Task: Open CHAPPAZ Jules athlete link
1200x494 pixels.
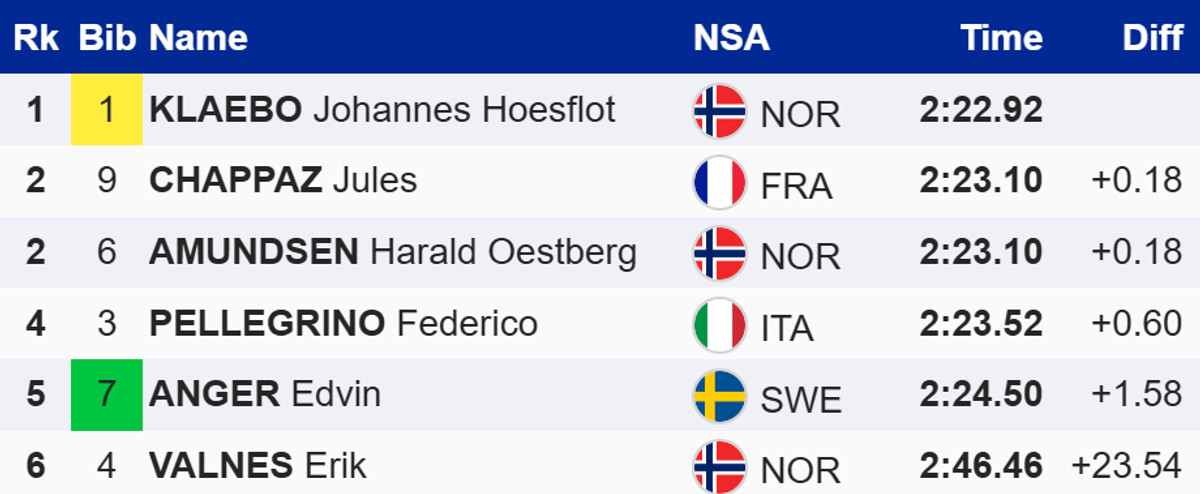Action: [283, 180]
